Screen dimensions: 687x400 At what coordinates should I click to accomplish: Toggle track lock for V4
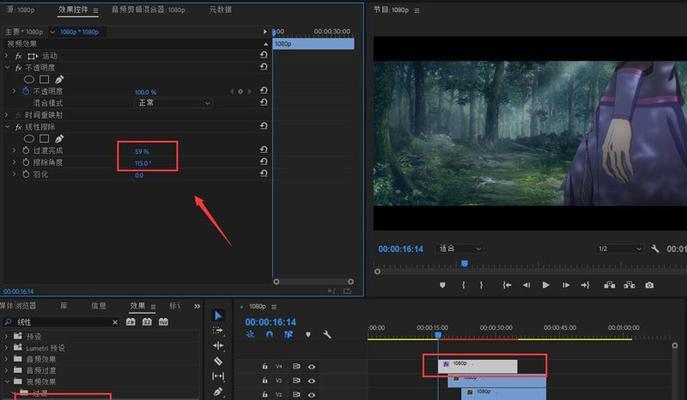point(265,366)
